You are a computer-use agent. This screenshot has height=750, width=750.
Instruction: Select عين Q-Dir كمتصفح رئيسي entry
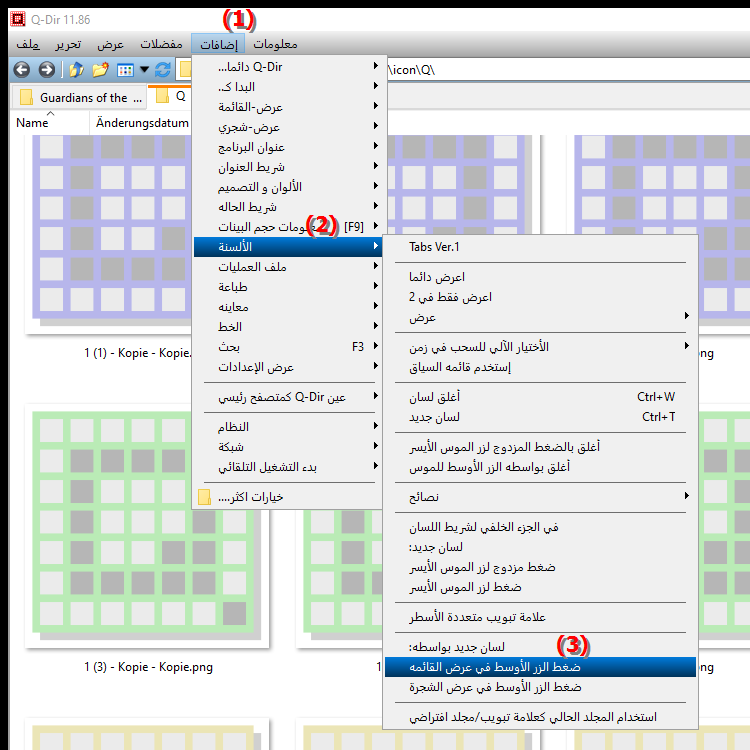[287, 397]
